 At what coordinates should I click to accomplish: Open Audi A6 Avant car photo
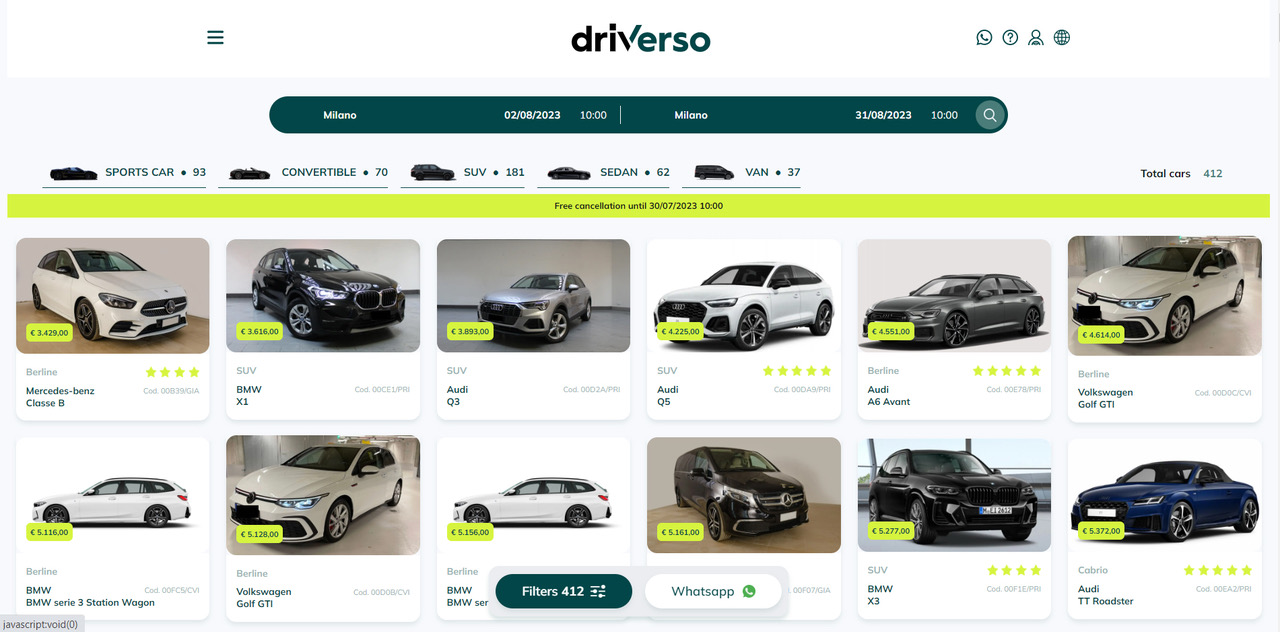954,296
